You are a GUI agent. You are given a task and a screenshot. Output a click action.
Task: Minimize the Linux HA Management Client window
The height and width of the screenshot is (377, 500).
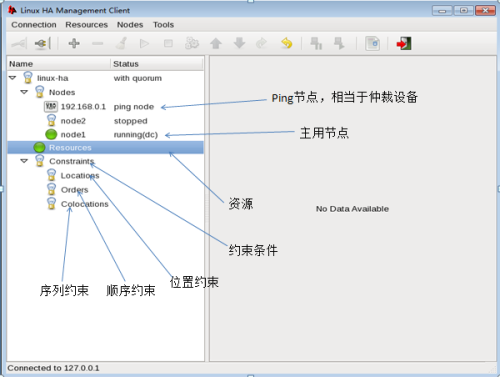442,11
